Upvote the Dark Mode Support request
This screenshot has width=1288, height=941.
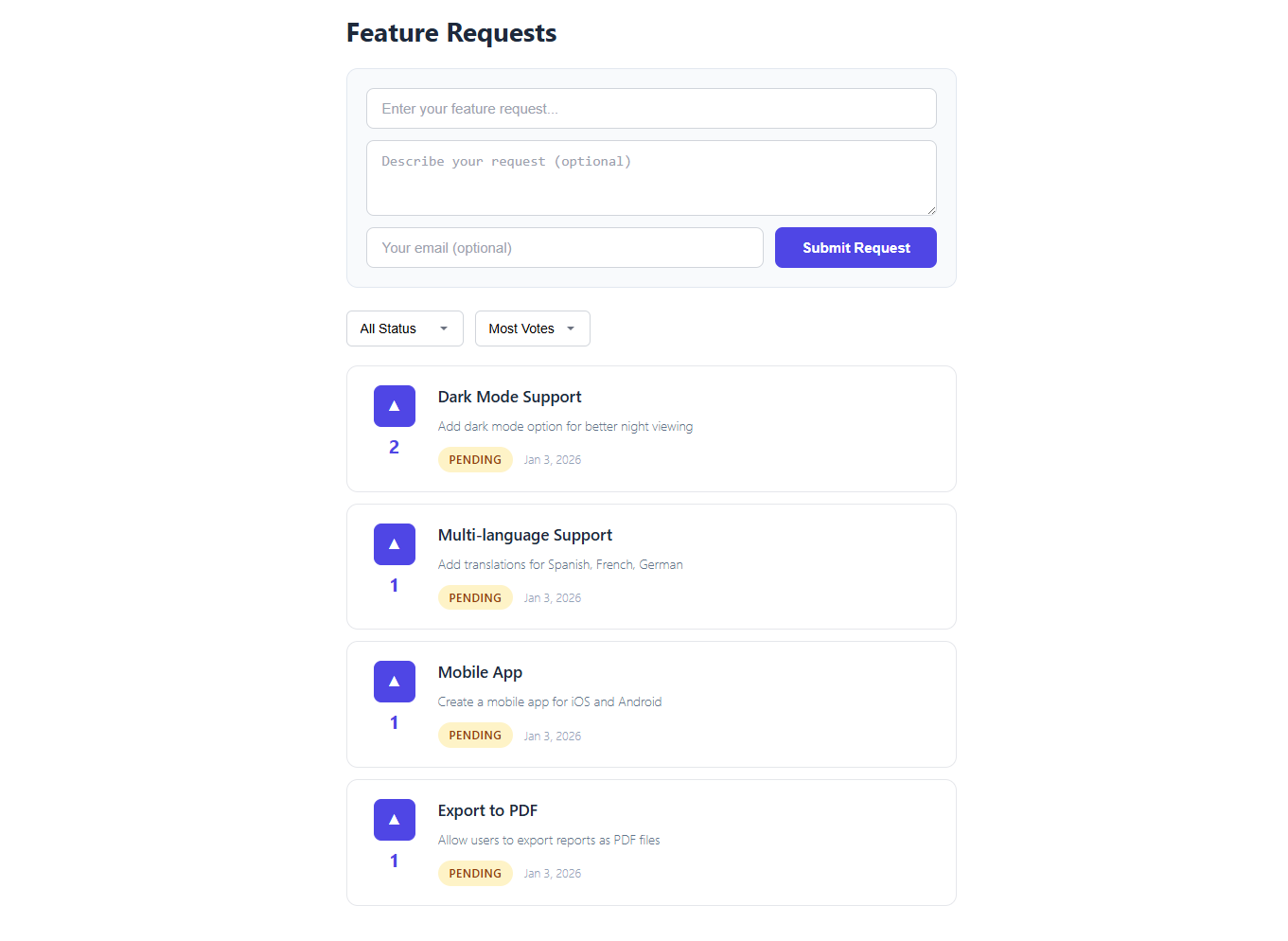(394, 405)
